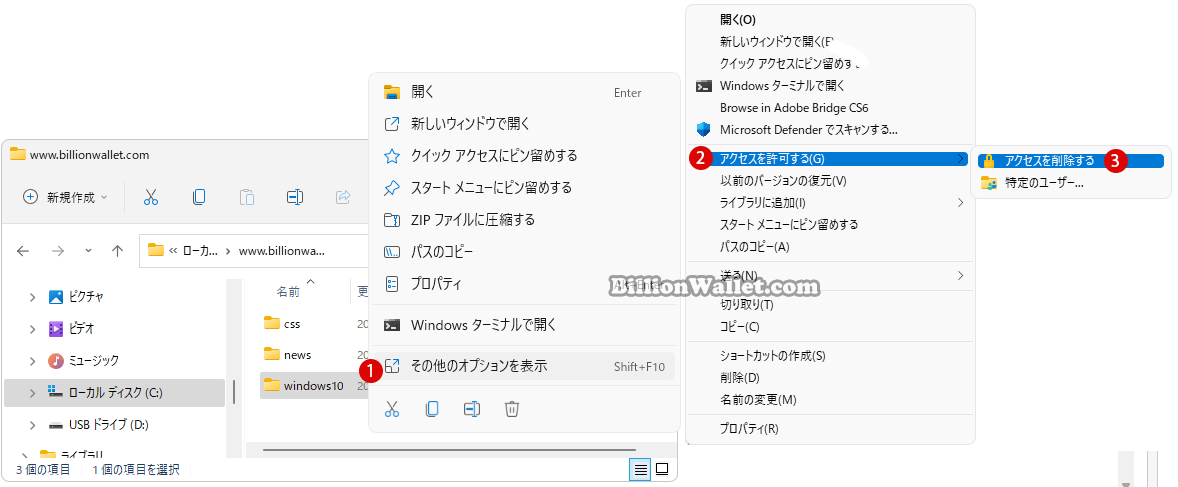
Task: Click the Rename icon at context menu bottom
Action: pyautogui.click(x=472, y=409)
